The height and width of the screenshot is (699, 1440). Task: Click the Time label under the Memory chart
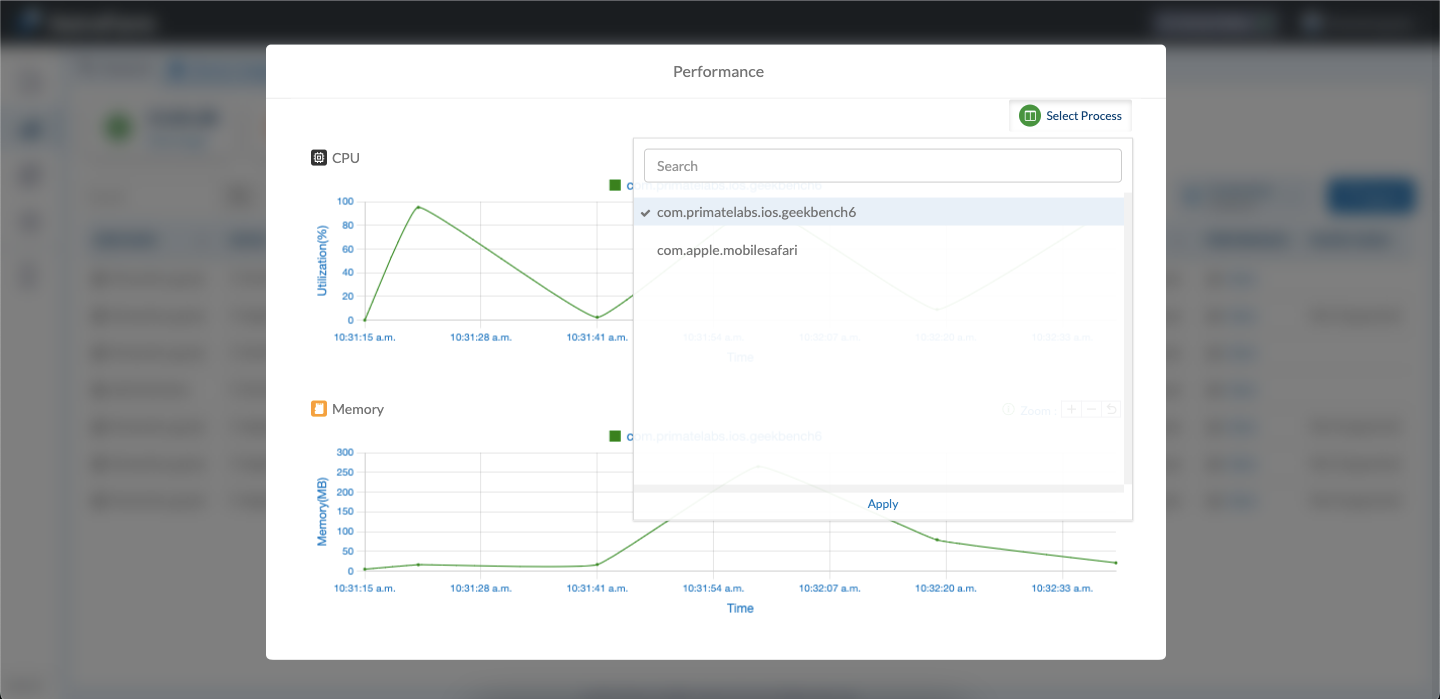pos(740,608)
